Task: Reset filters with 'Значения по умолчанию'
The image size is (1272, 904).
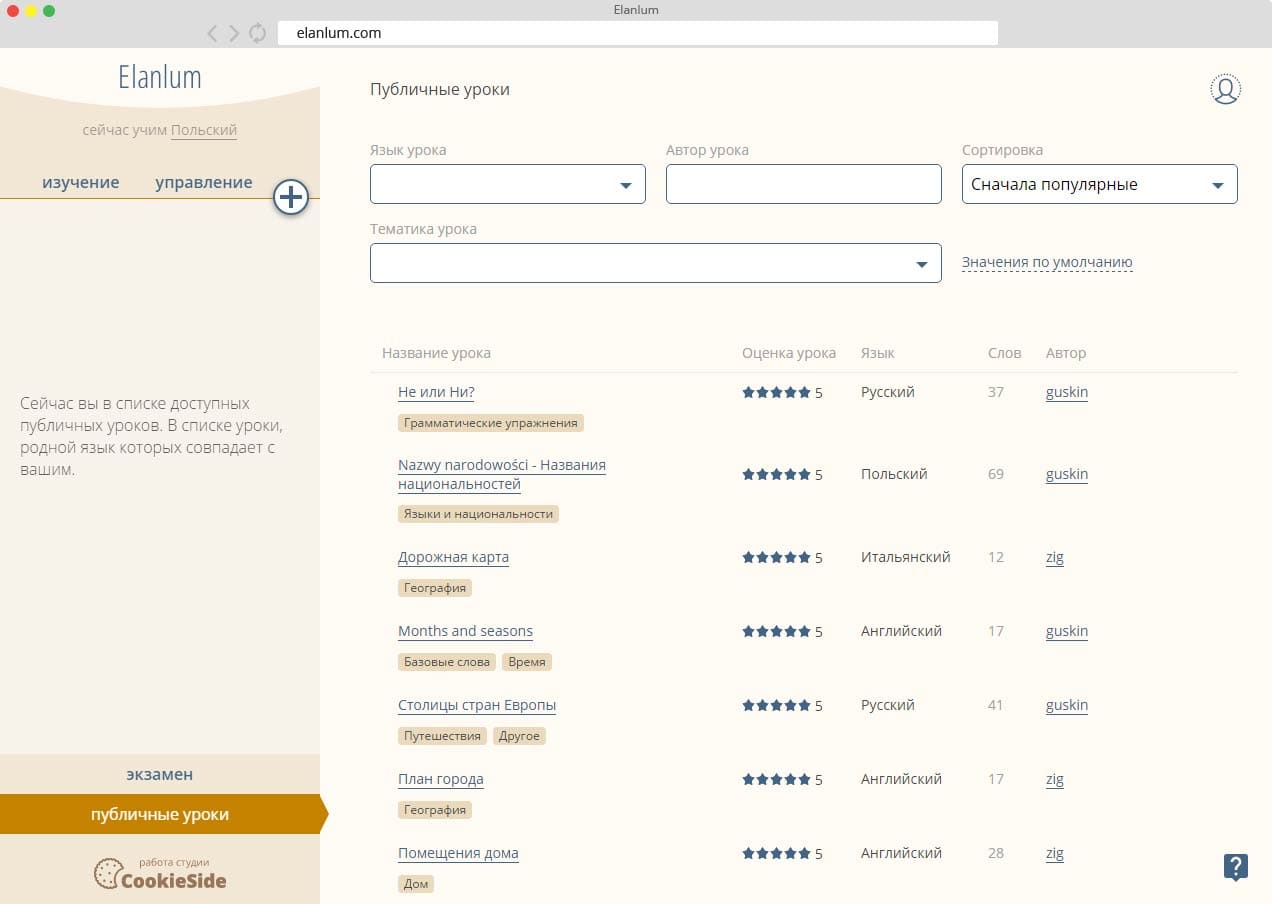Action: [x=1047, y=263]
